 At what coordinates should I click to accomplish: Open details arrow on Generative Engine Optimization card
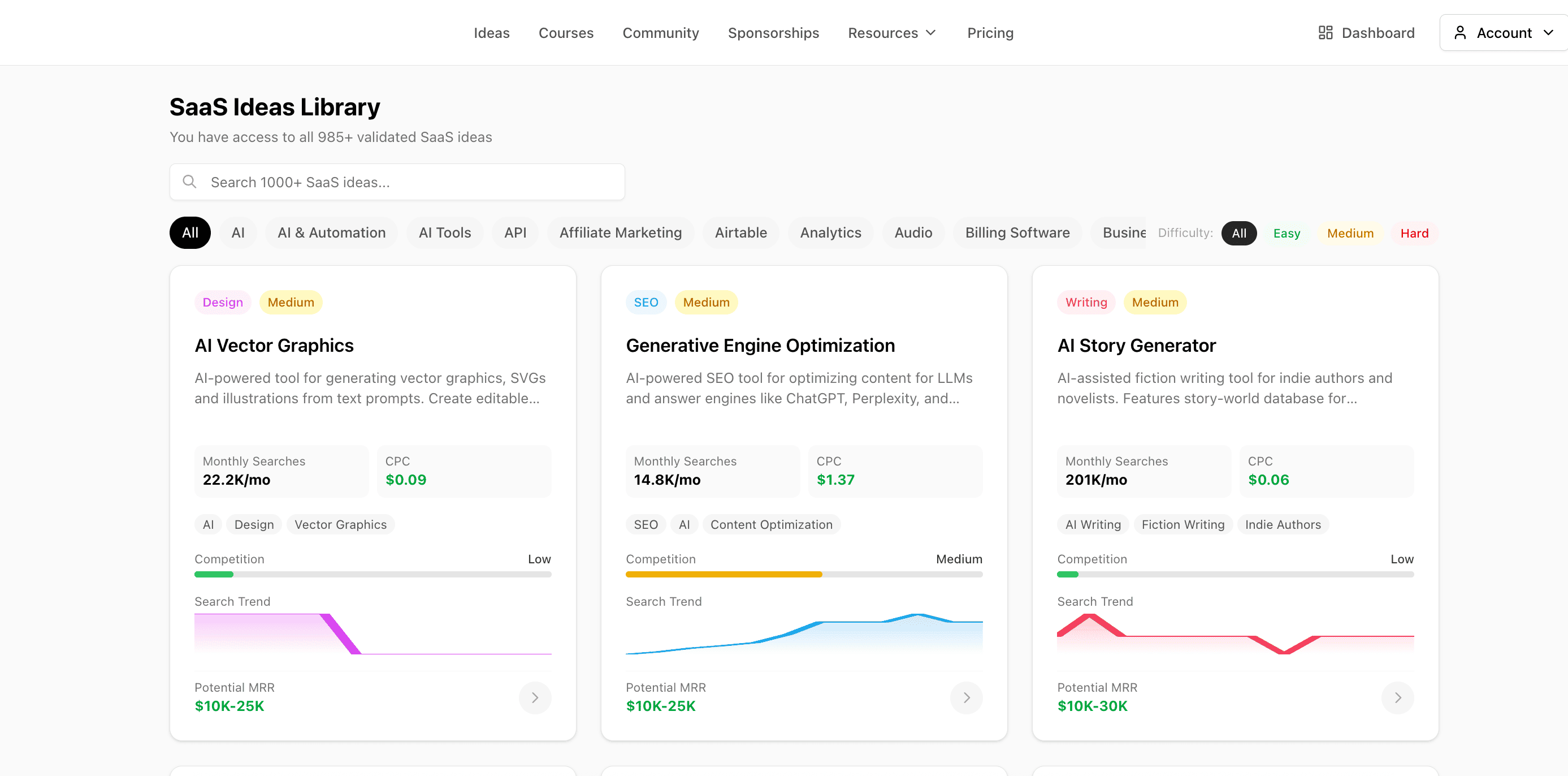(x=966, y=697)
